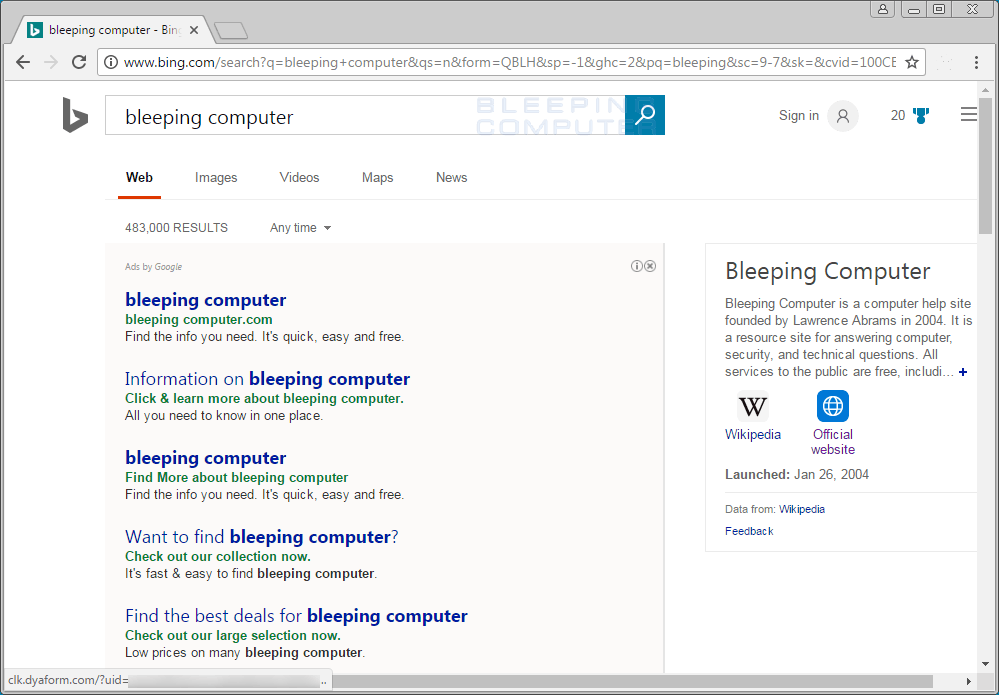
Task: Close the bleeping computer browser tab
Action: coord(194,30)
